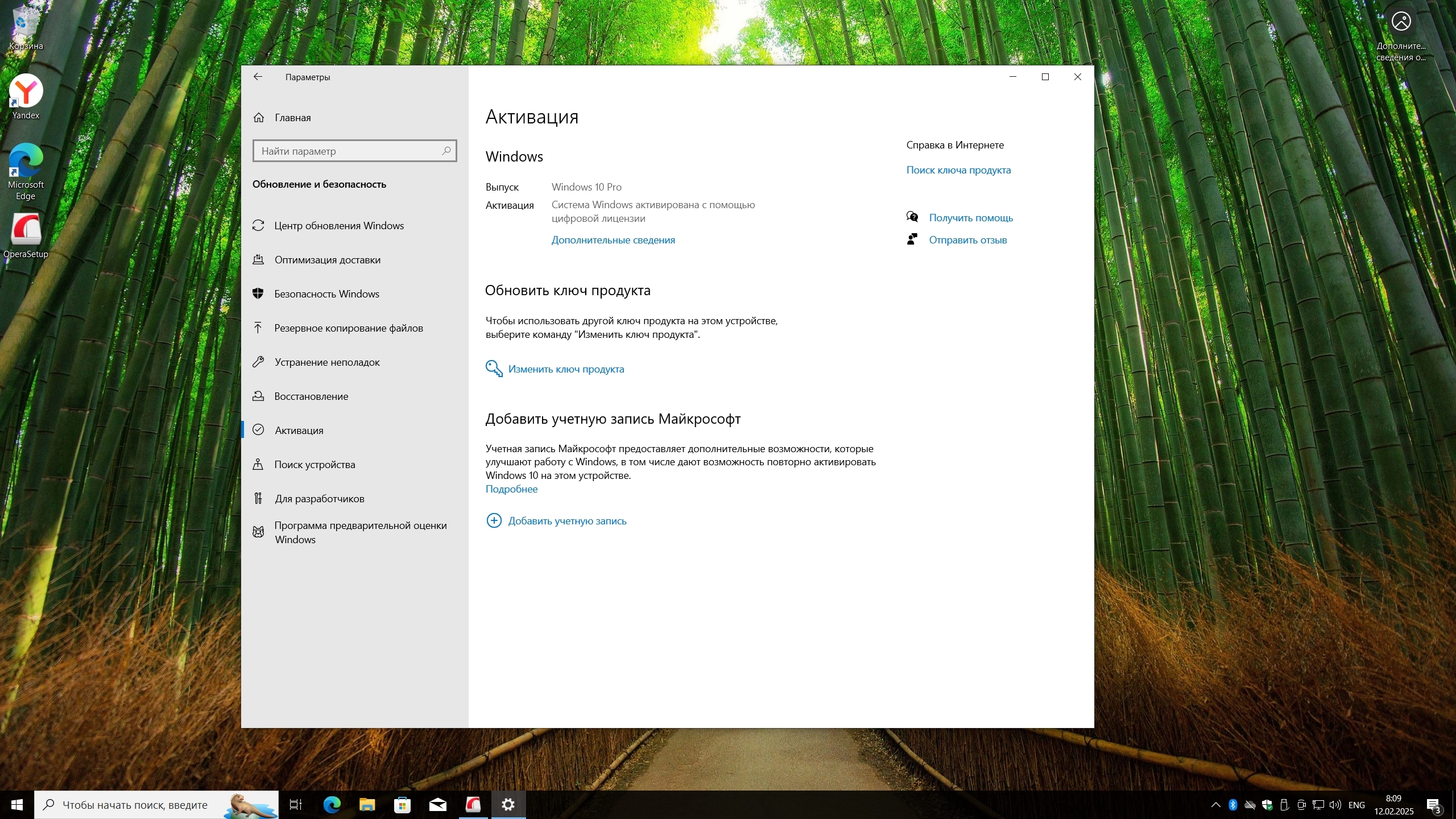Viewport: 1456px width, 819px height.
Task: Open Восстановление section
Action: pos(311,396)
